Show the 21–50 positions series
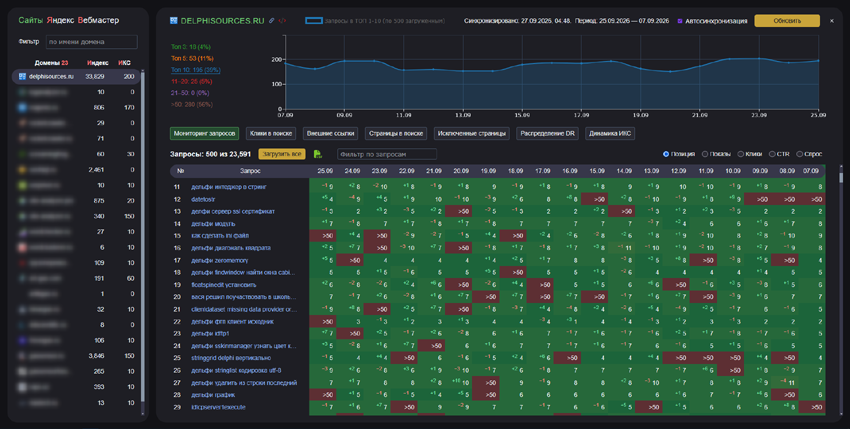 [x=190, y=93]
